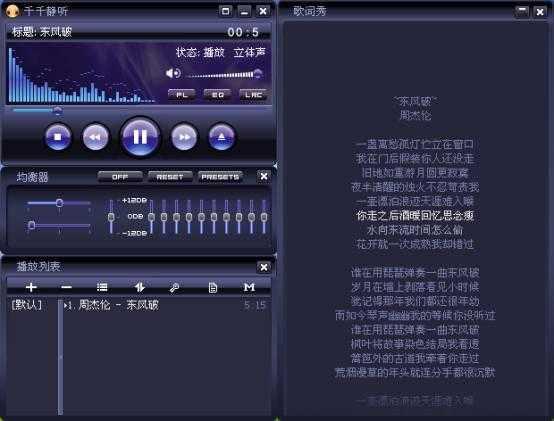Mute audio via the speaker icon

[x=173, y=73]
